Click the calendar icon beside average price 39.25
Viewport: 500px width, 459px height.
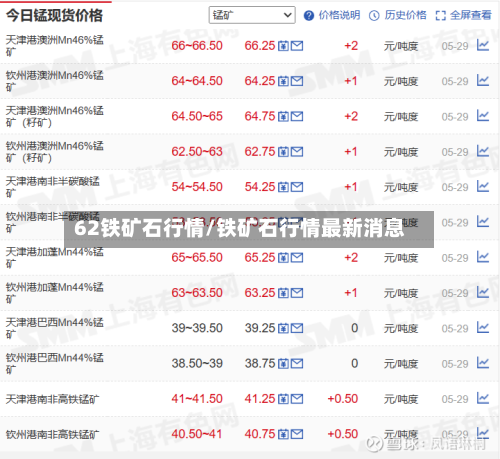283,328
